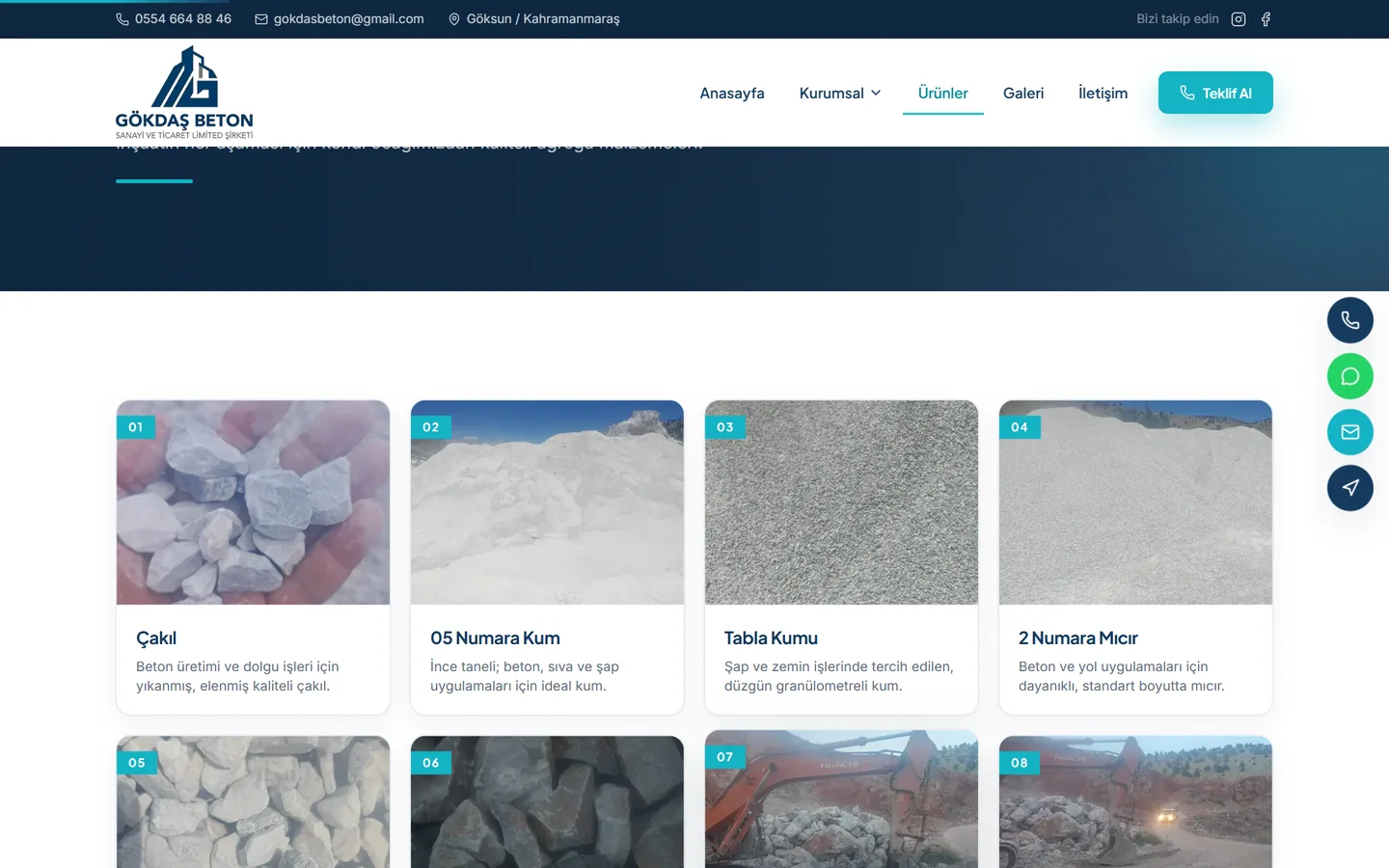
Task: Click the gokdasbeton@gmail.com email link
Action: [340, 19]
